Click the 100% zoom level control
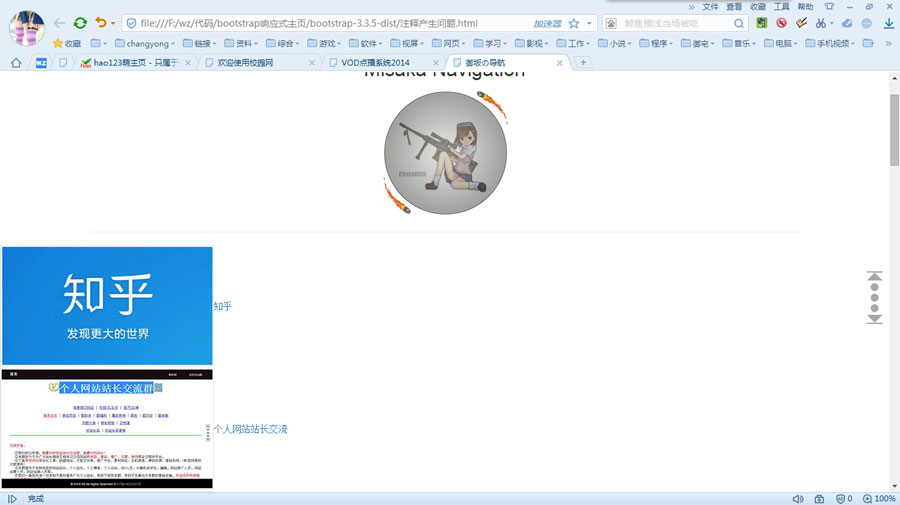 [x=879, y=498]
